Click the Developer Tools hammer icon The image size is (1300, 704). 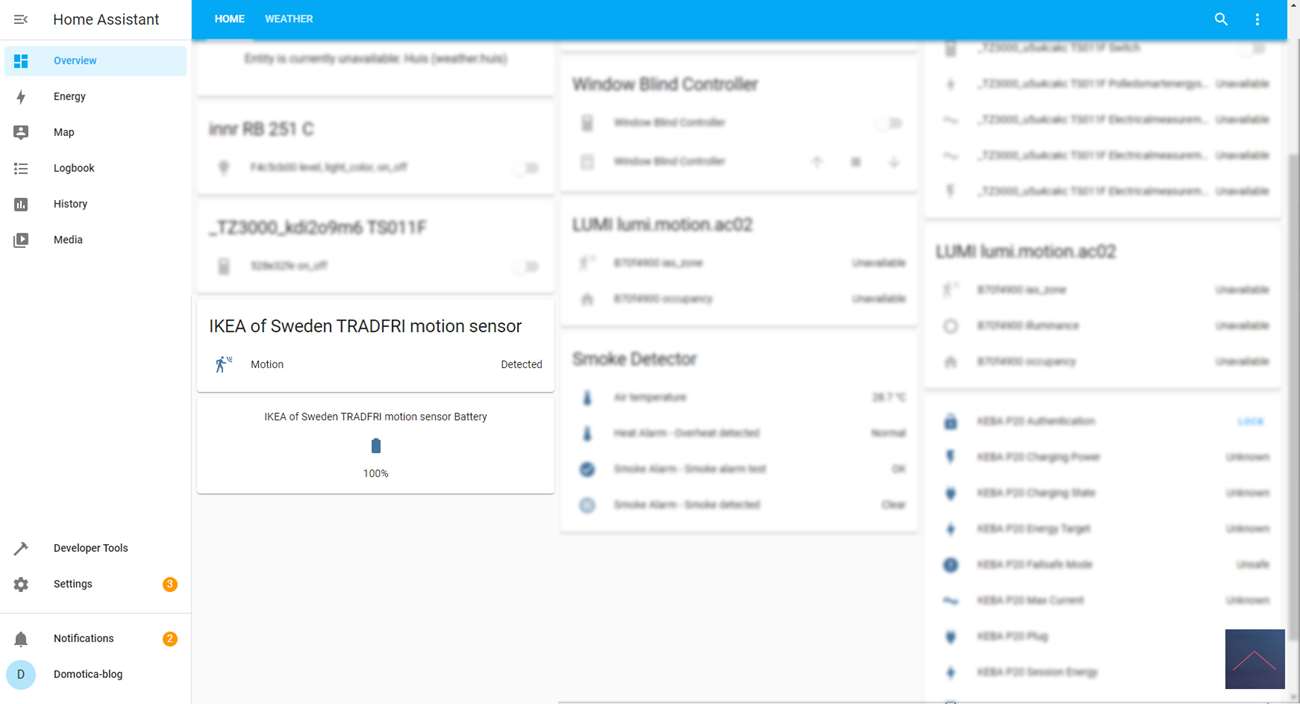[21, 548]
